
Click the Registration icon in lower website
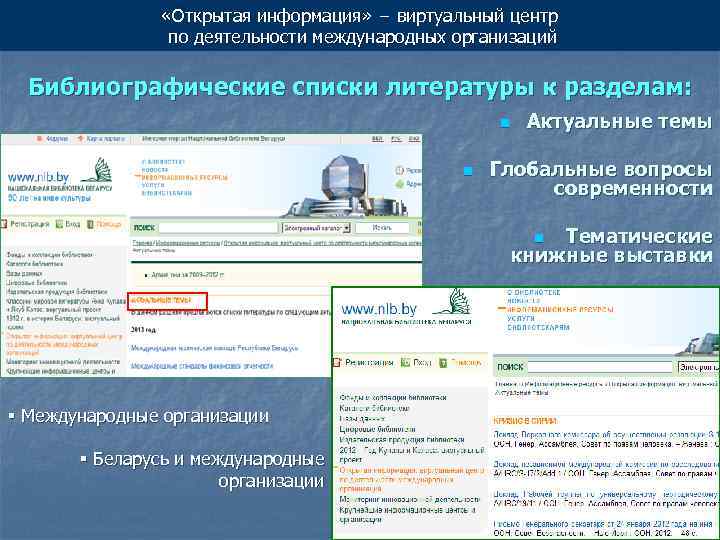tap(338, 363)
